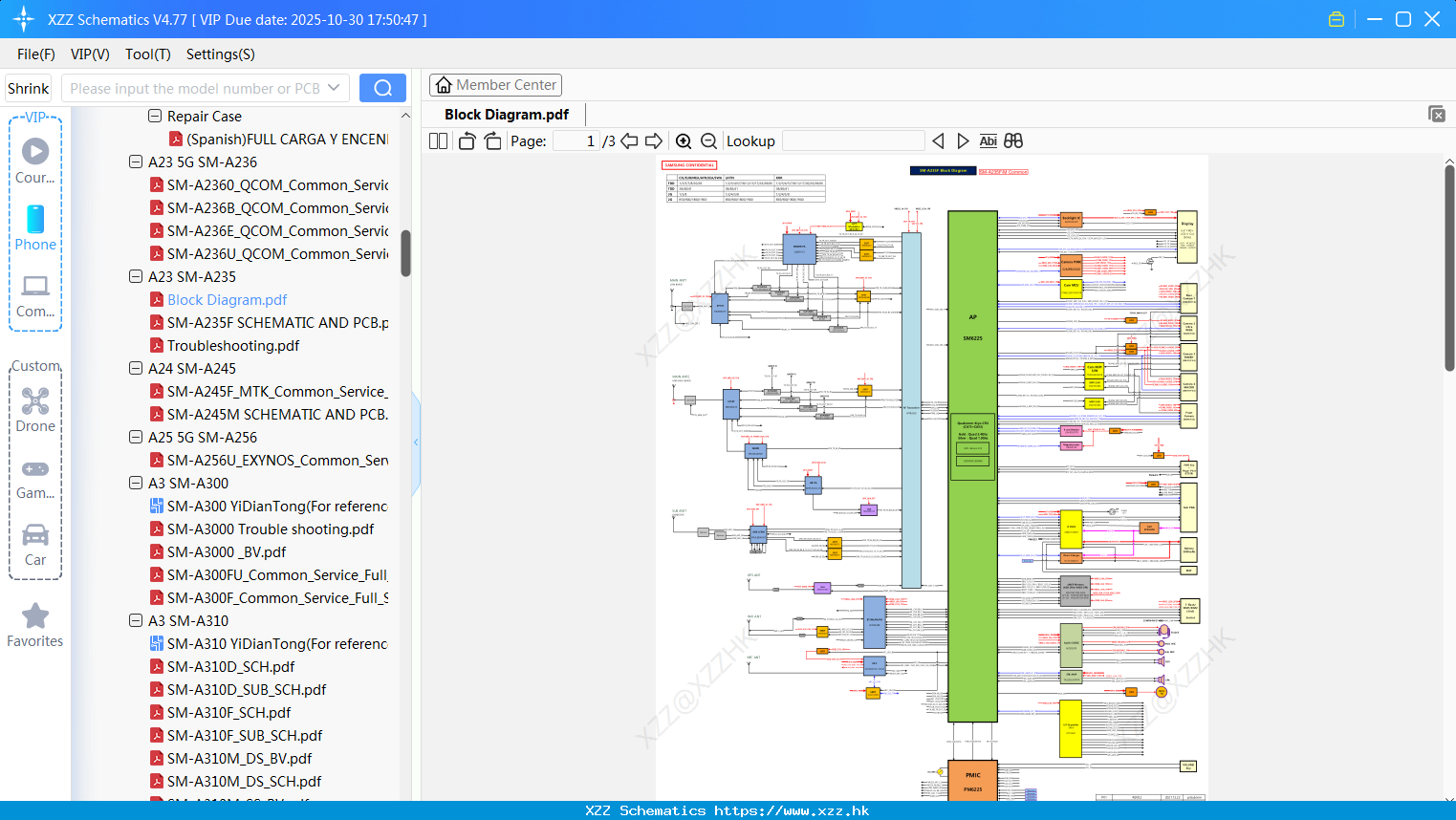Find previous lookup match

(x=938, y=140)
